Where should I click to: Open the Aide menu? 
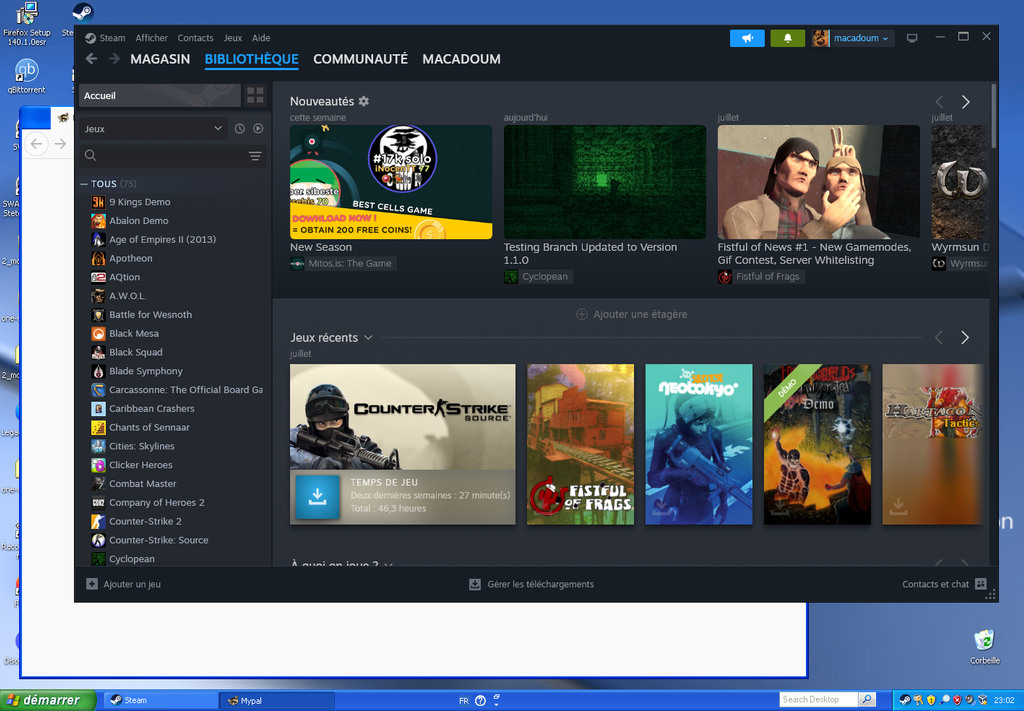tap(261, 38)
